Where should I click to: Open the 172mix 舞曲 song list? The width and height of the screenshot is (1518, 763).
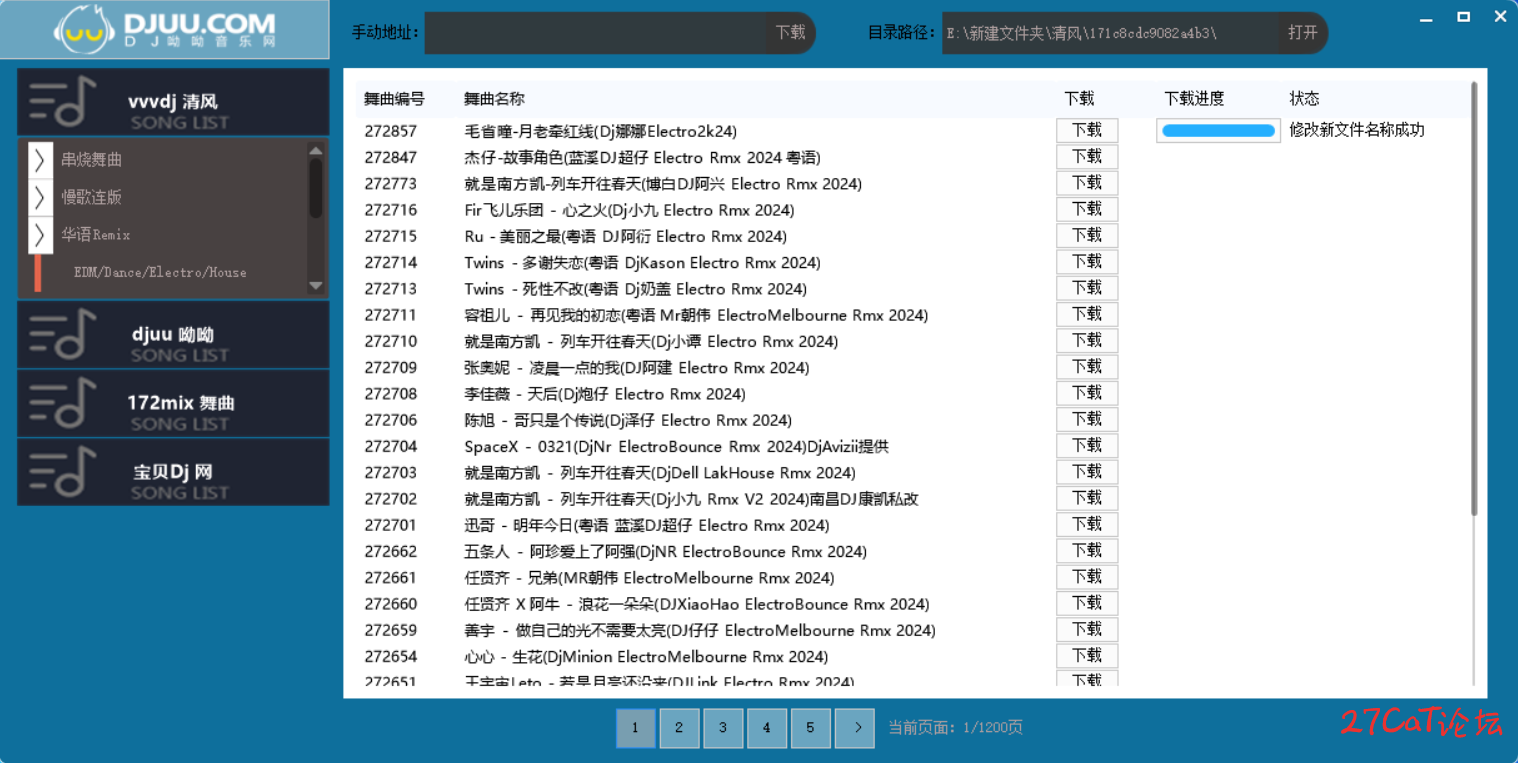pyautogui.click(x=173, y=403)
